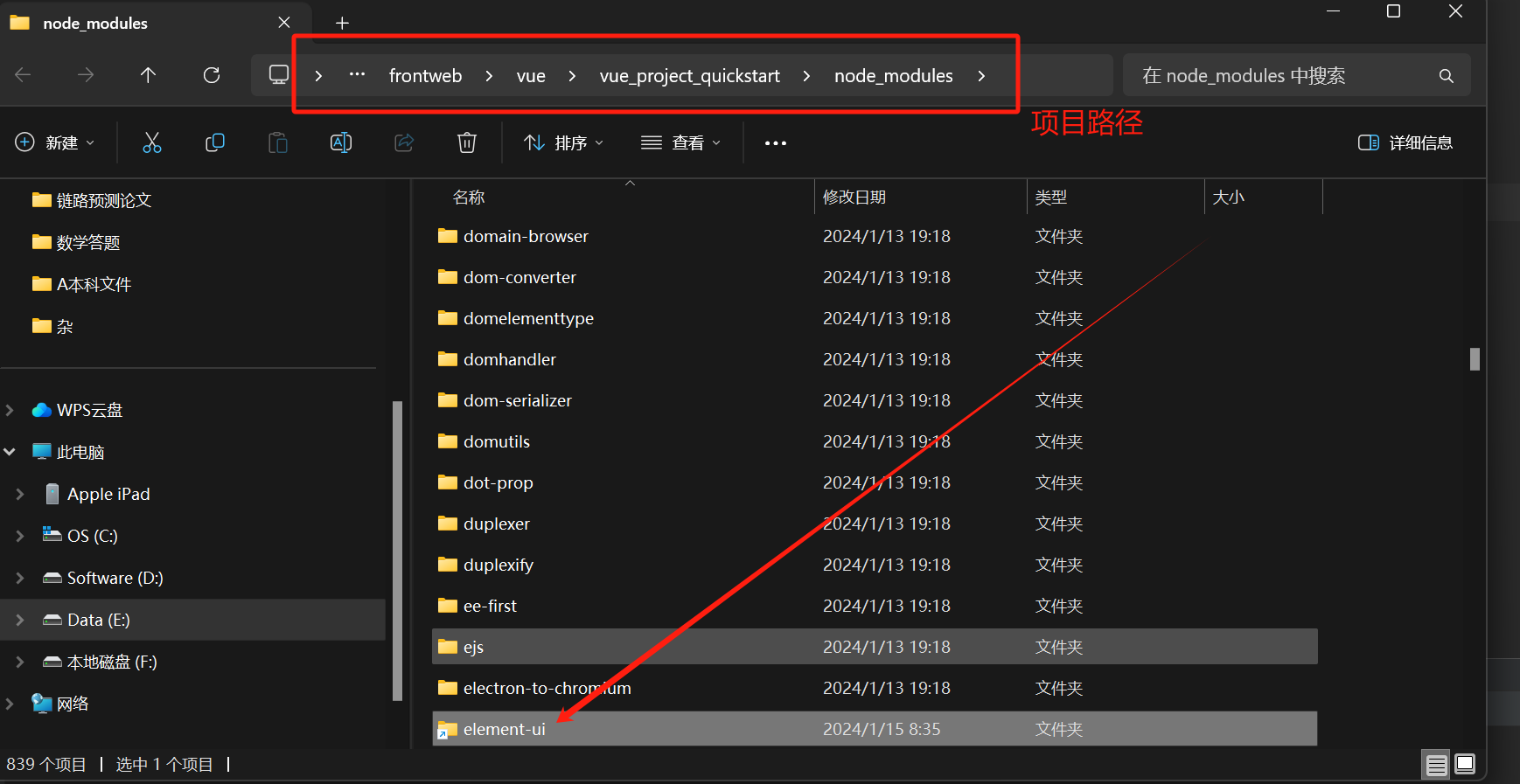Delete selection with trash icon
Screen dimensions: 1520x784
(x=467, y=142)
